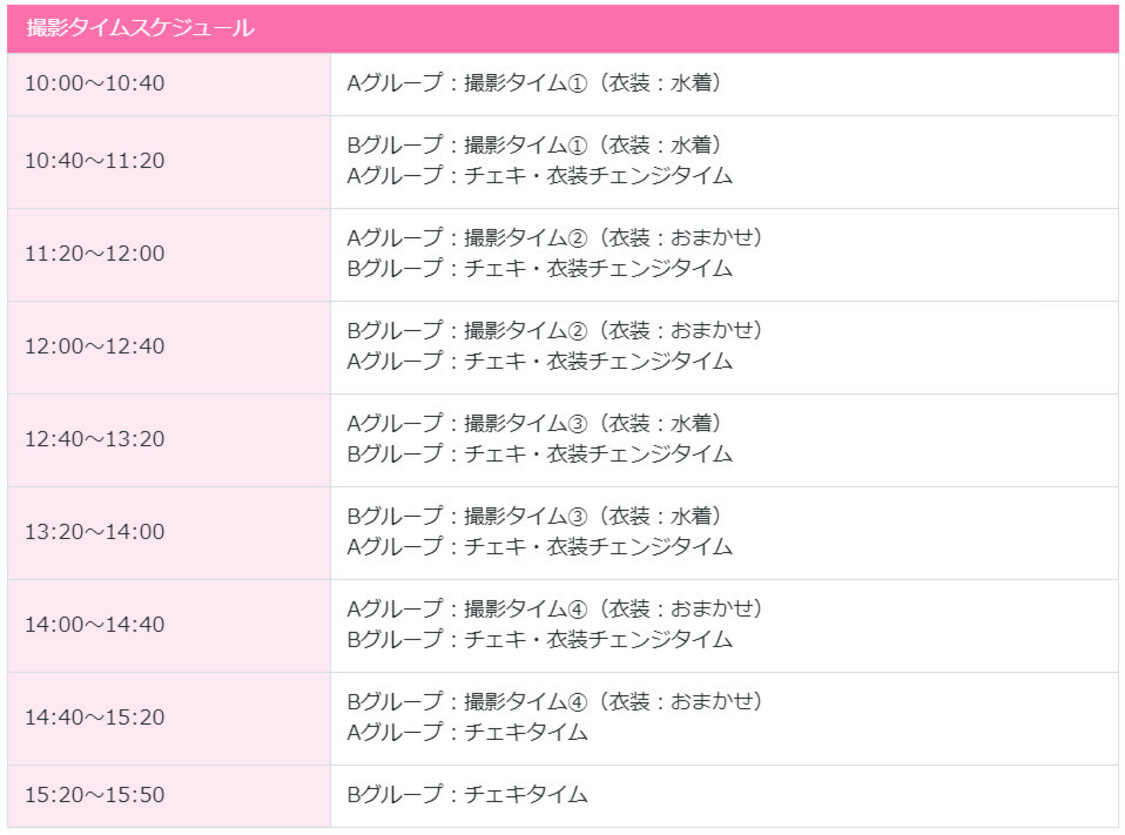Click Bグループ 撮影タイム④ おまかせ text
The image size is (1125, 835).
(x=555, y=703)
